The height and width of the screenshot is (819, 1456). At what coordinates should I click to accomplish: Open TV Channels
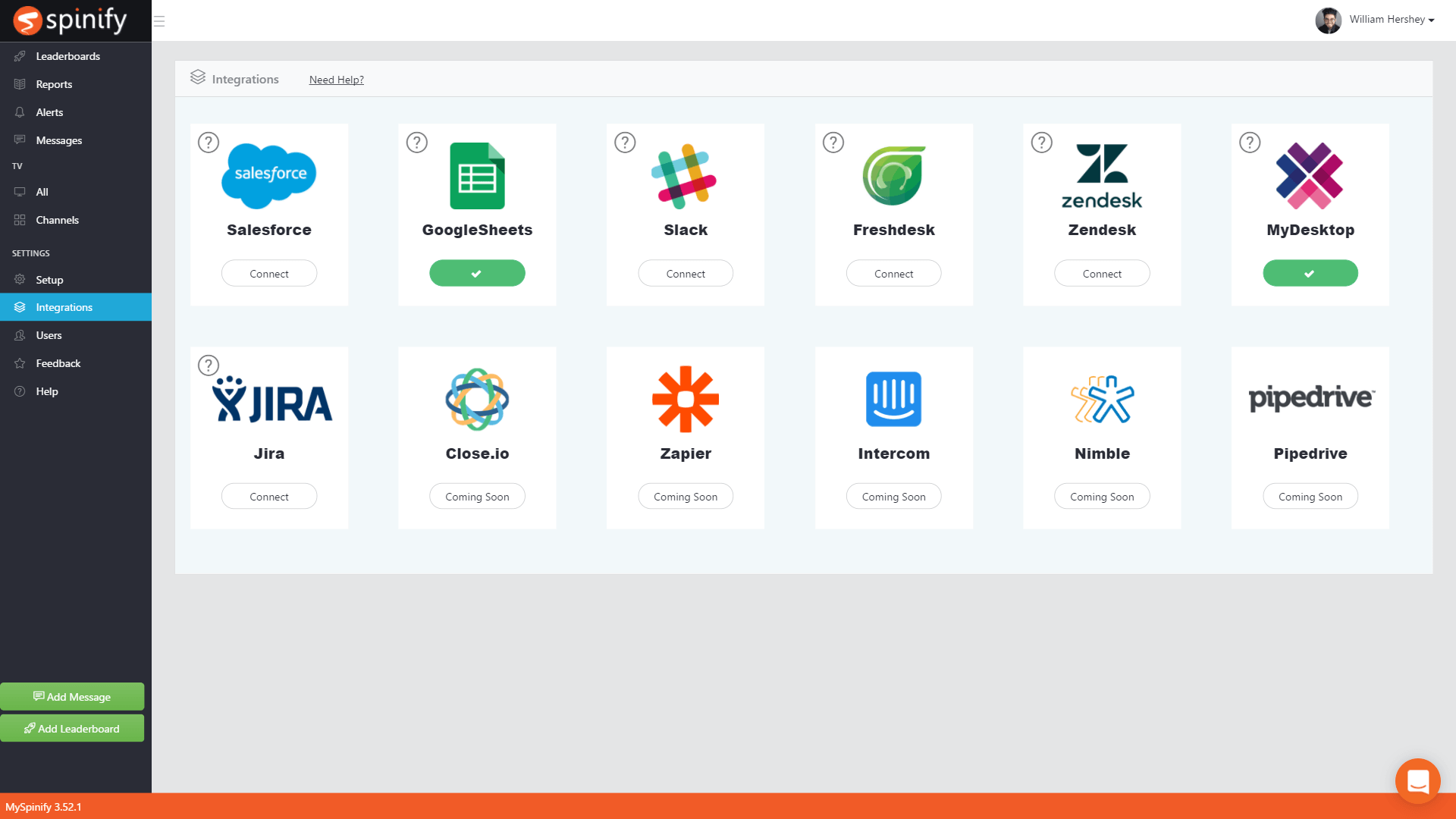point(76,220)
